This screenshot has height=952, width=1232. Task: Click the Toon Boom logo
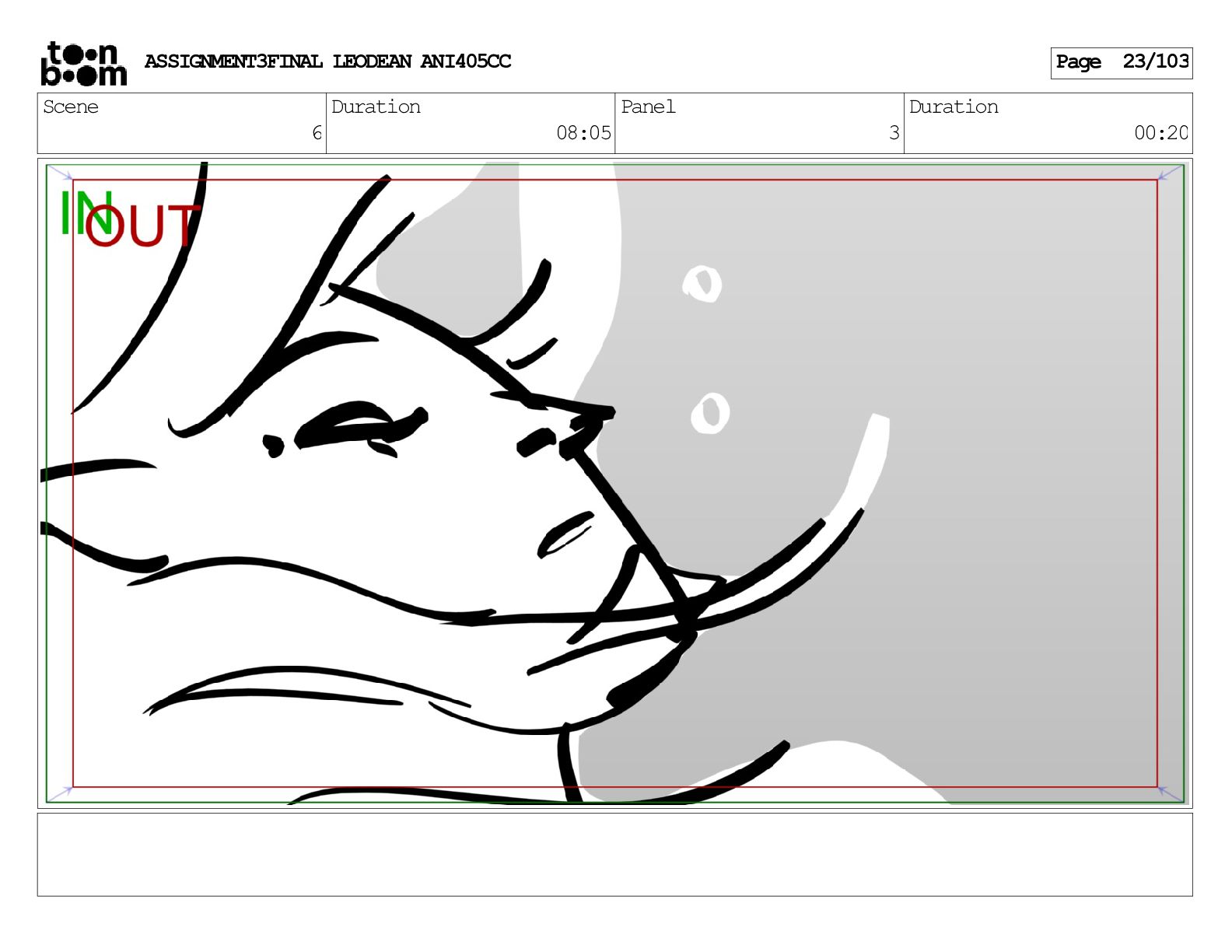[83, 63]
